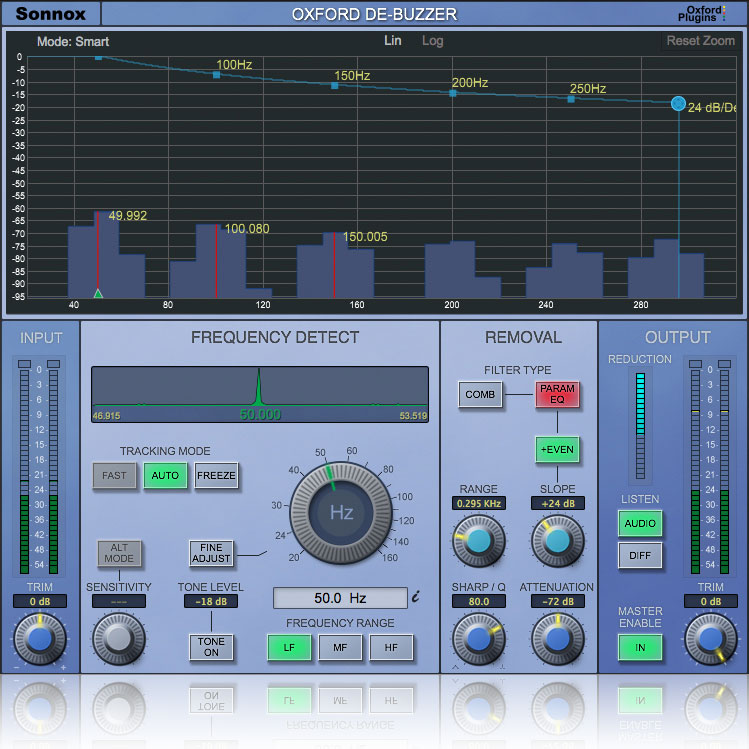Image resolution: width=749 pixels, height=749 pixels.
Task: Click the large Hz frequency dial
Action: click(341, 514)
